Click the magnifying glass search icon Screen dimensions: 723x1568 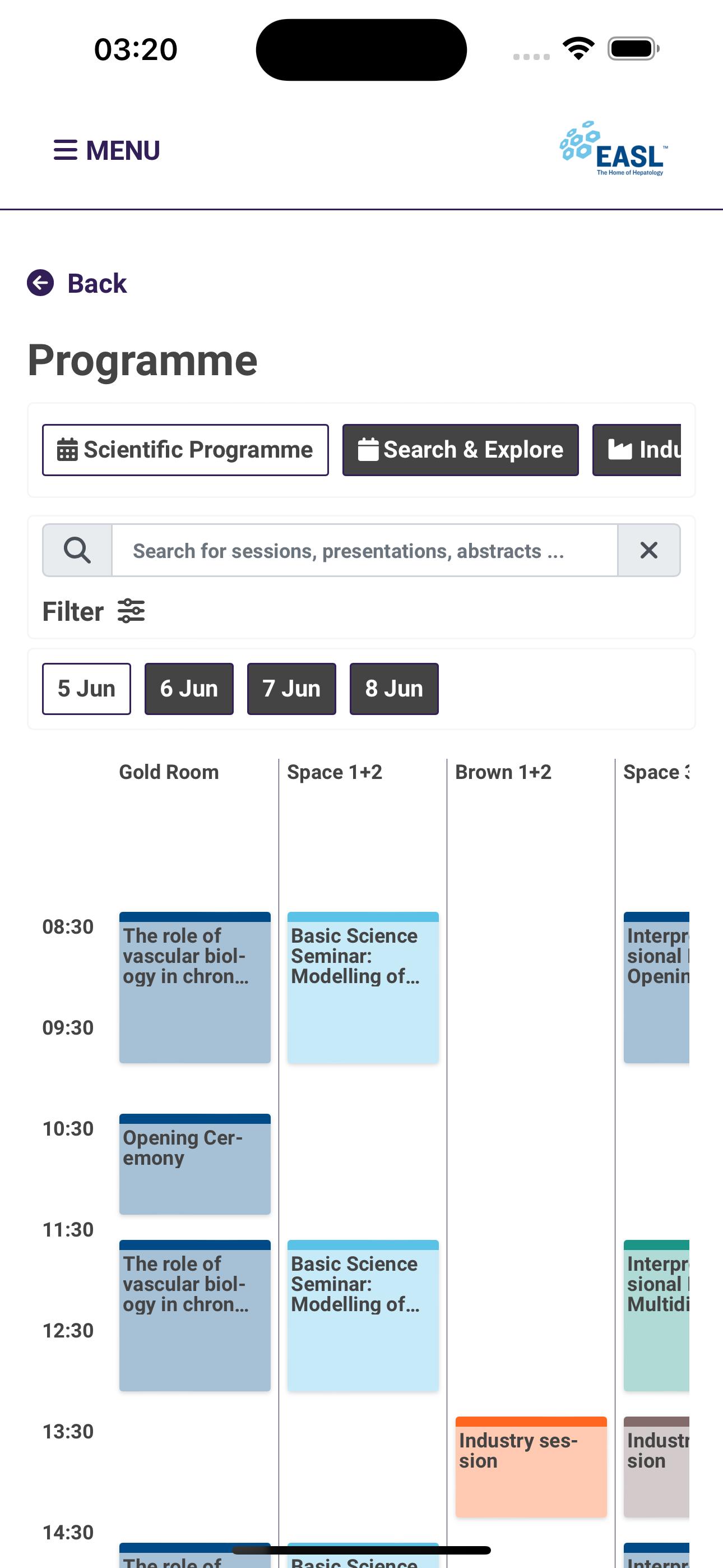(77, 550)
